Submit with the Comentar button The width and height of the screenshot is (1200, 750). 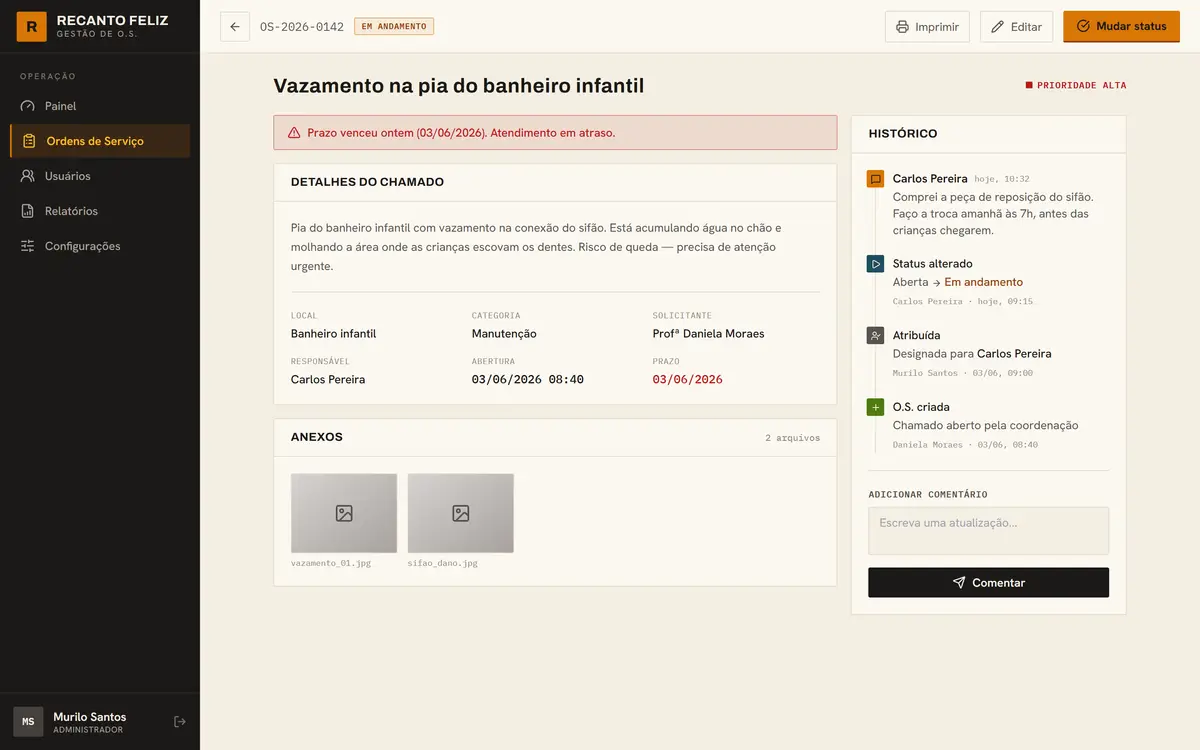[x=988, y=583]
